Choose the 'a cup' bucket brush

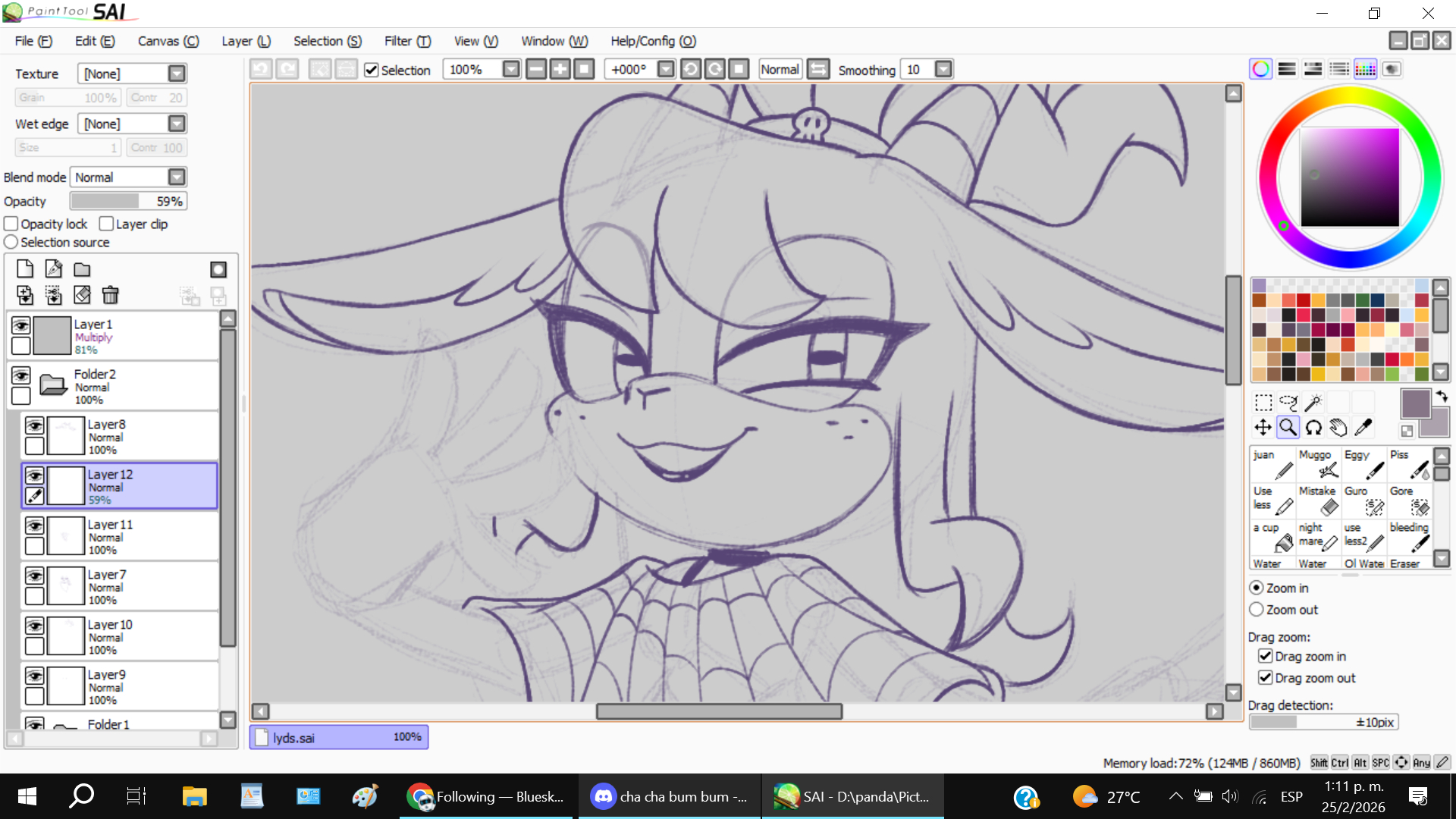(1272, 535)
